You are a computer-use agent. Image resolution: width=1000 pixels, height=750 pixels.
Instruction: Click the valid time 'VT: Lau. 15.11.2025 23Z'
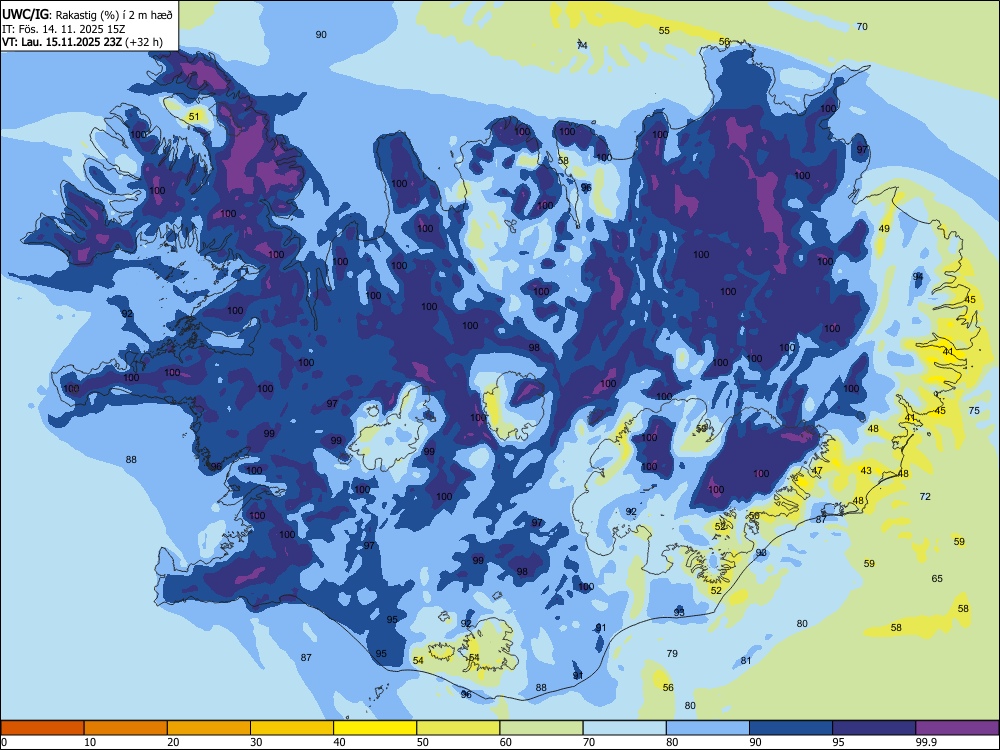coord(64,42)
